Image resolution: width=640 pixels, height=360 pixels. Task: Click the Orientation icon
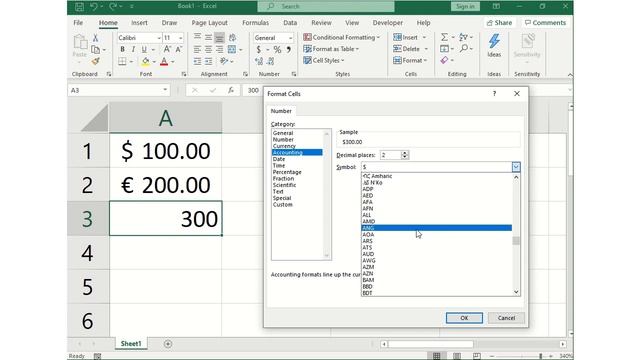point(224,61)
